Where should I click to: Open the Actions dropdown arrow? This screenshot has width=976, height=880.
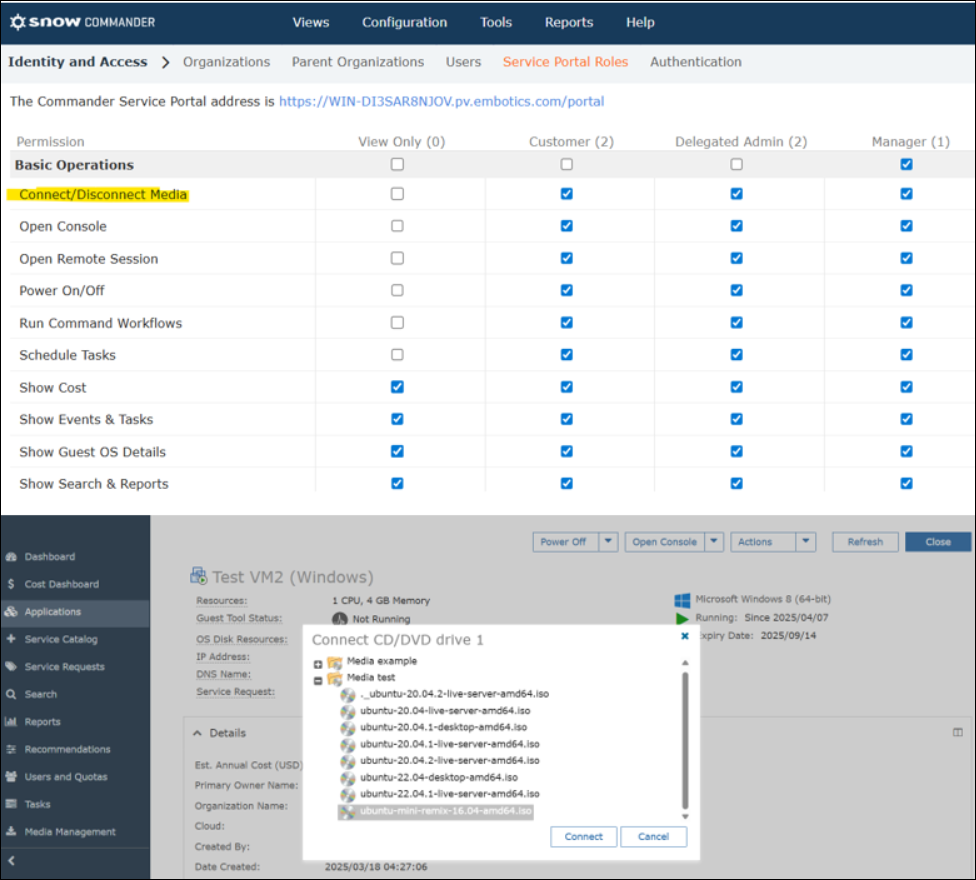(805, 541)
